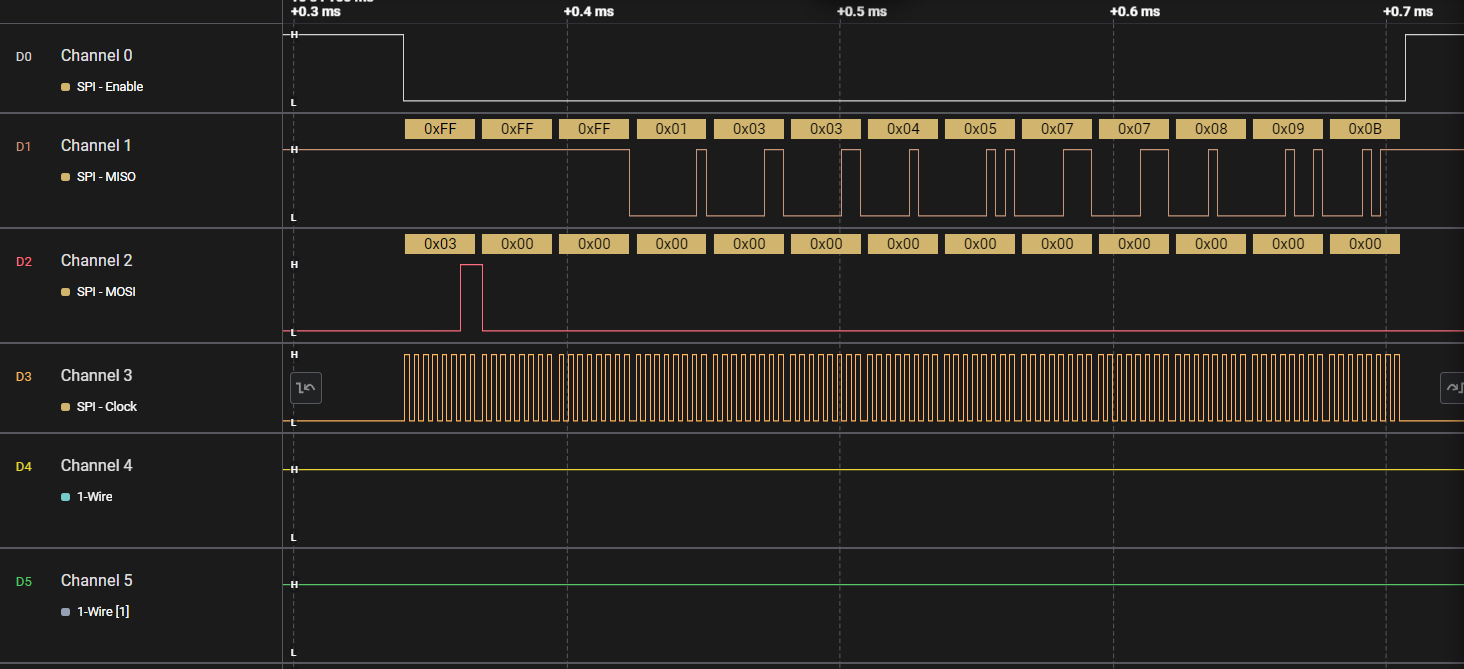The image size is (1464, 669).
Task: Select the MOSI 0x03 decoded byte bubble
Action: point(440,244)
